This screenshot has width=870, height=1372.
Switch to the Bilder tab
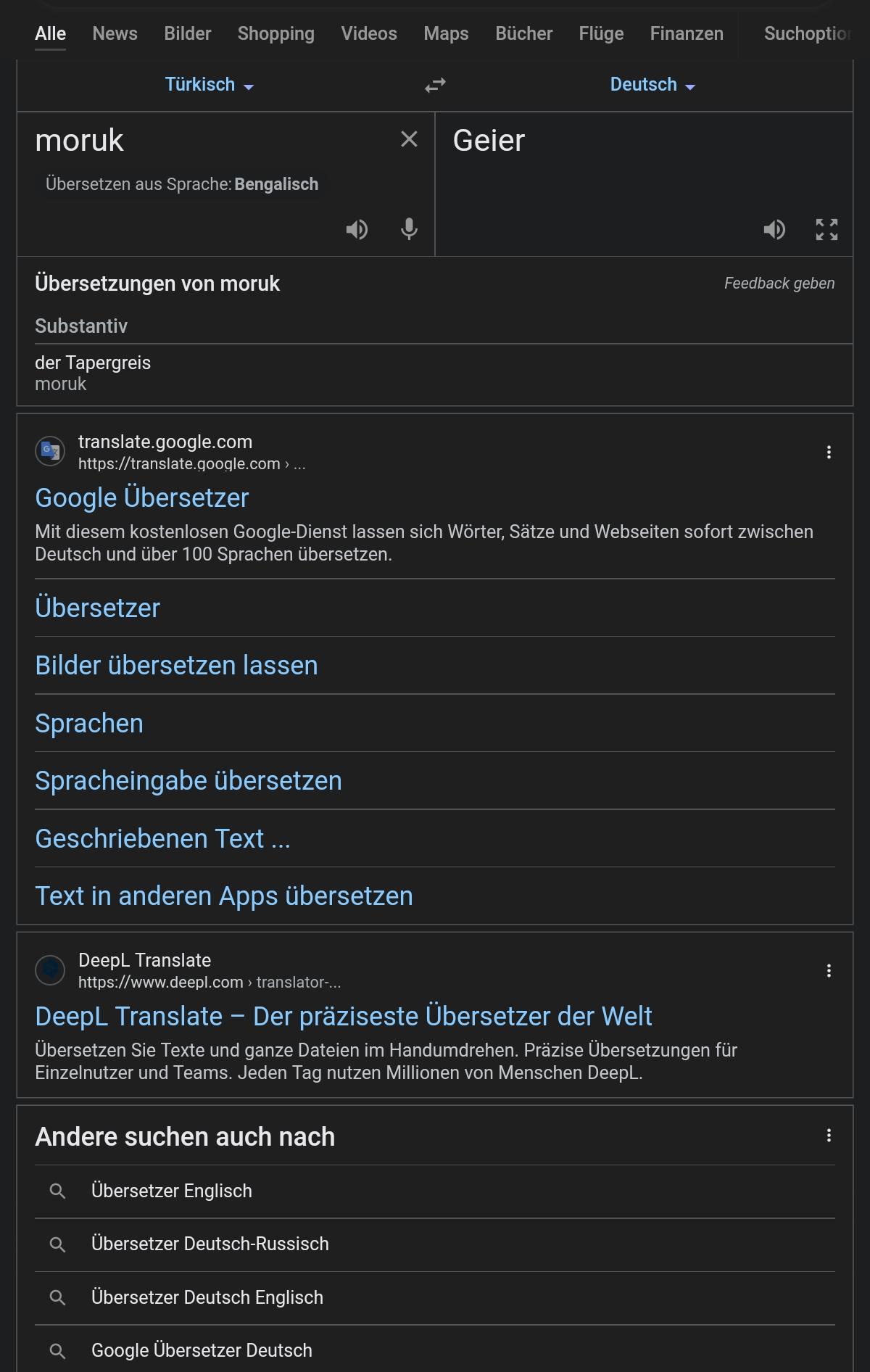[187, 33]
